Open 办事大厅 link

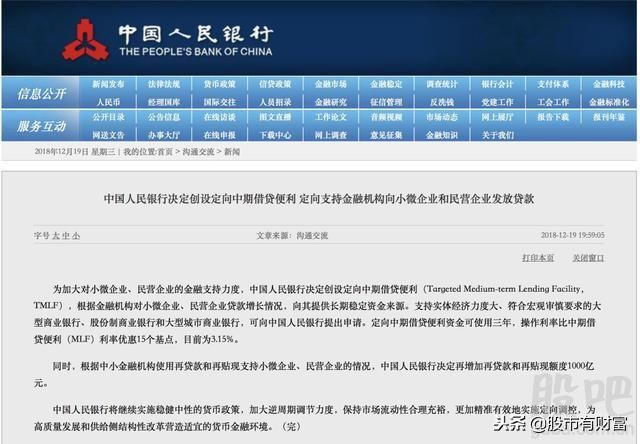pos(164,135)
